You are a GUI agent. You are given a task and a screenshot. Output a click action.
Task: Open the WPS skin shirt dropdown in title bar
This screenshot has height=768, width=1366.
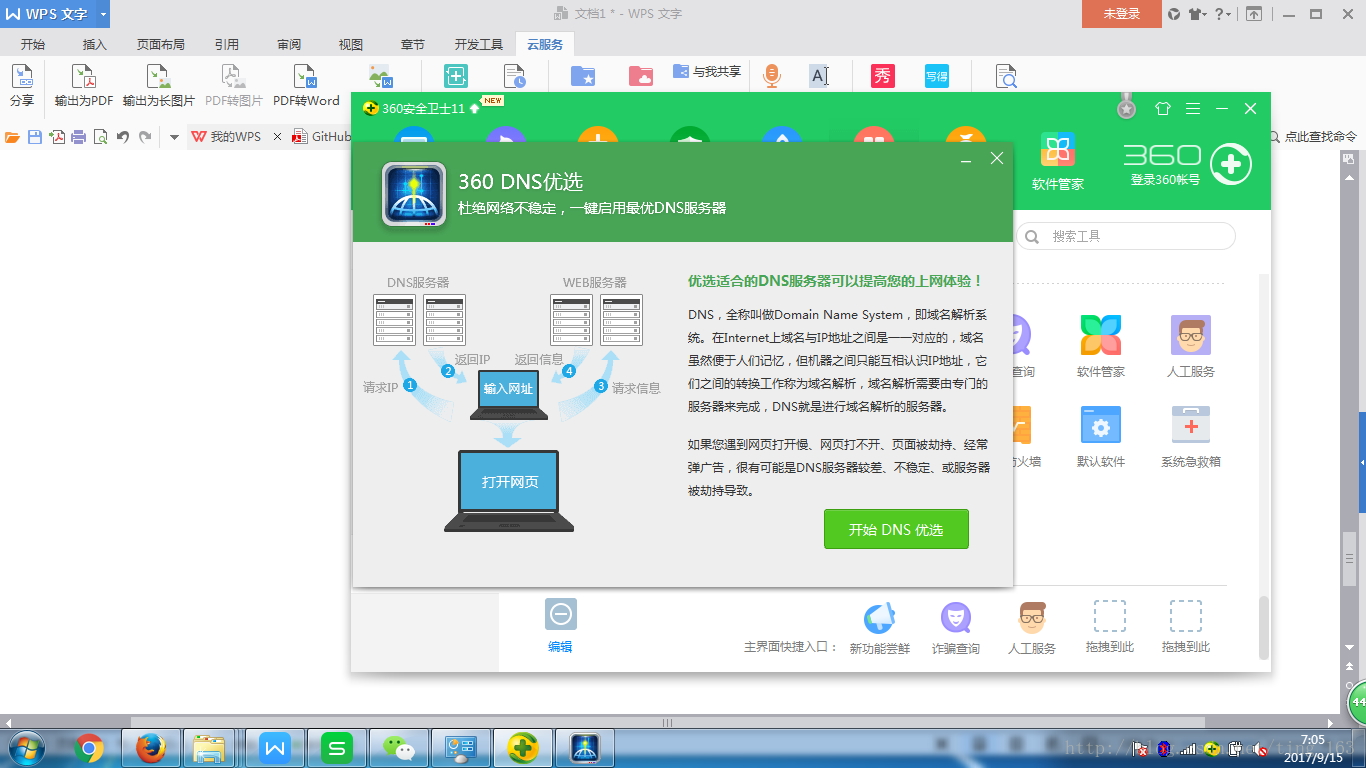point(1199,14)
